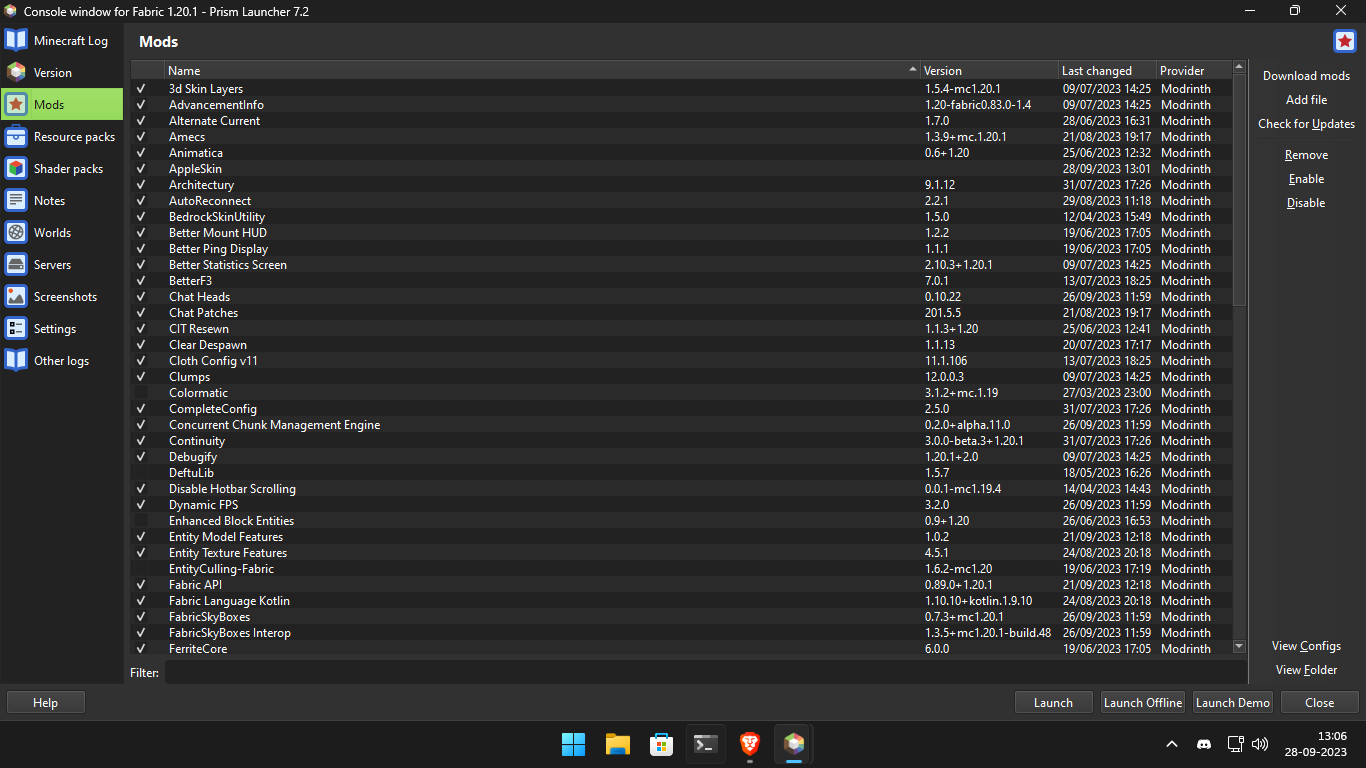Check the EntityCulling-Fabric checkbox

pyautogui.click(x=140, y=568)
